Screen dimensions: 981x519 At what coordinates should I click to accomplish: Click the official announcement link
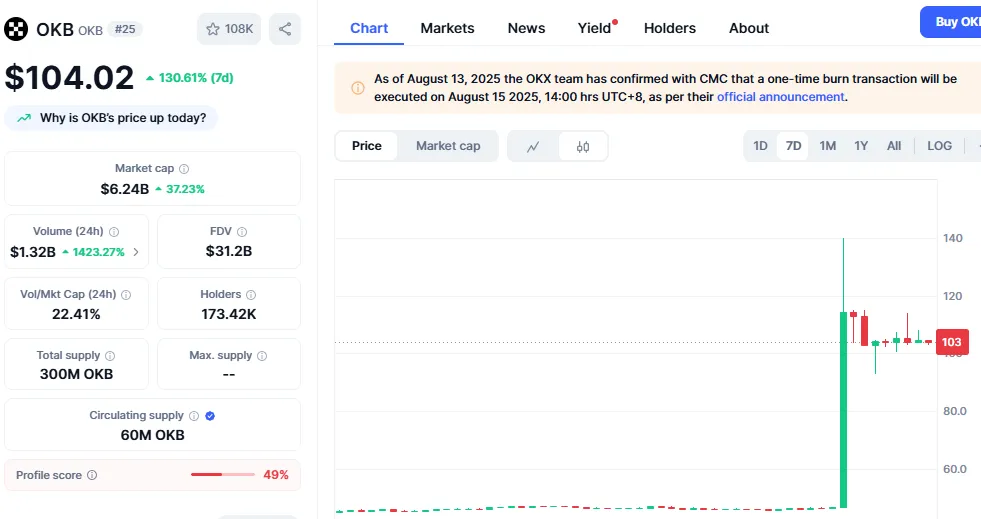[780, 97]
